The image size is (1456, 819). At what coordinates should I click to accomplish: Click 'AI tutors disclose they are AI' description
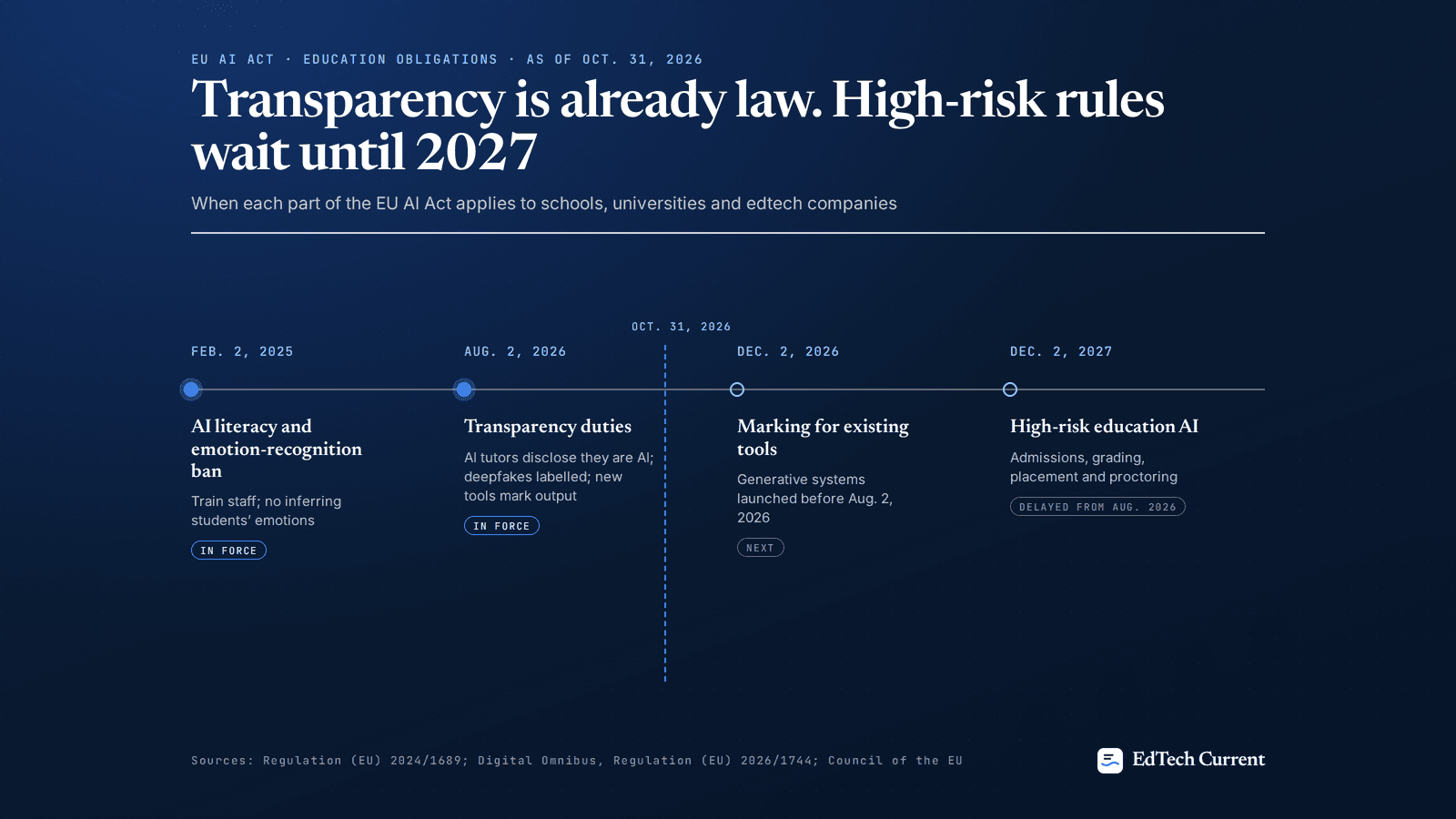[x=559, y=477]
